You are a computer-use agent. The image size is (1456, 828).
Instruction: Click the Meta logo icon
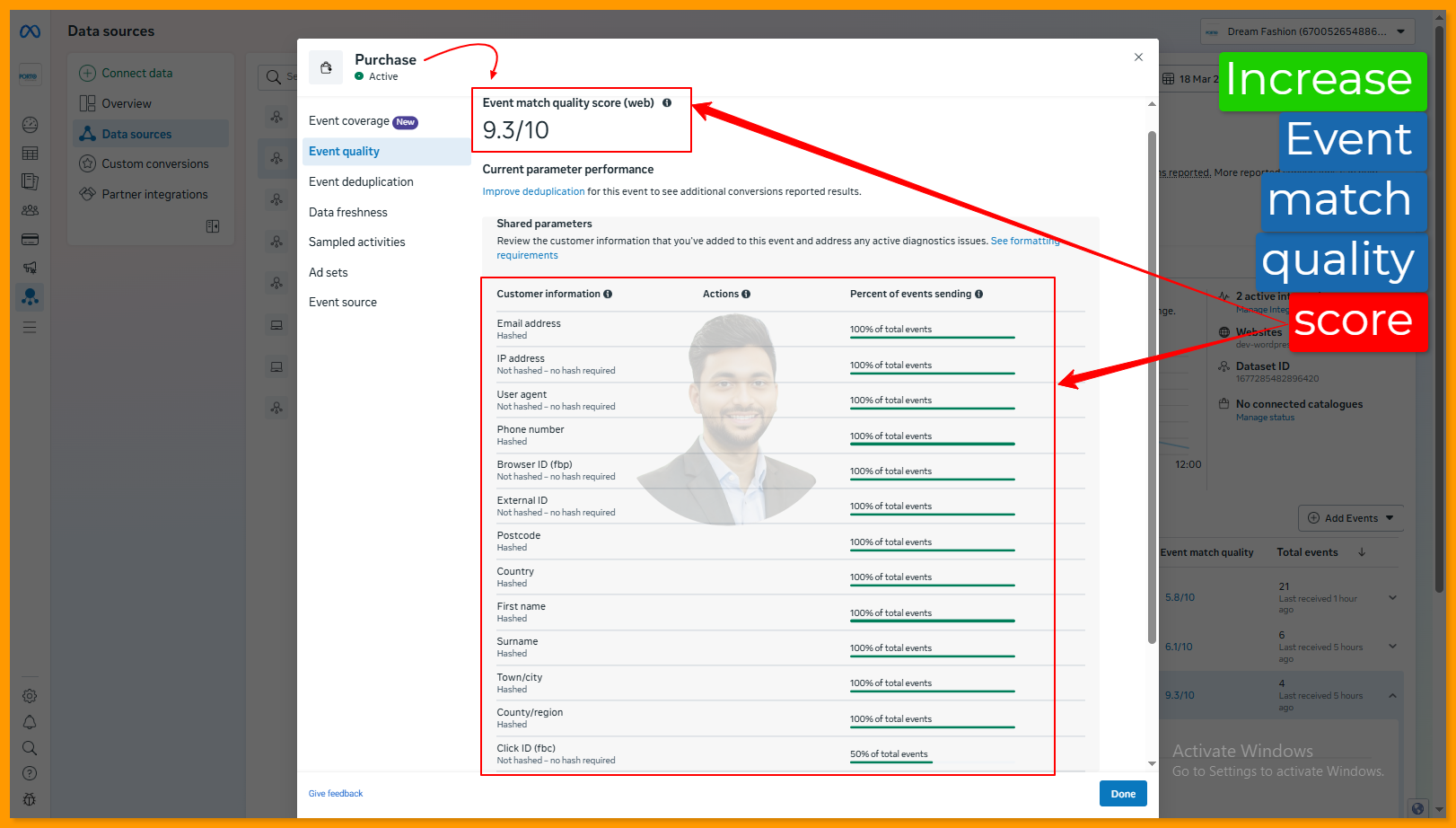tap(30, 31)
